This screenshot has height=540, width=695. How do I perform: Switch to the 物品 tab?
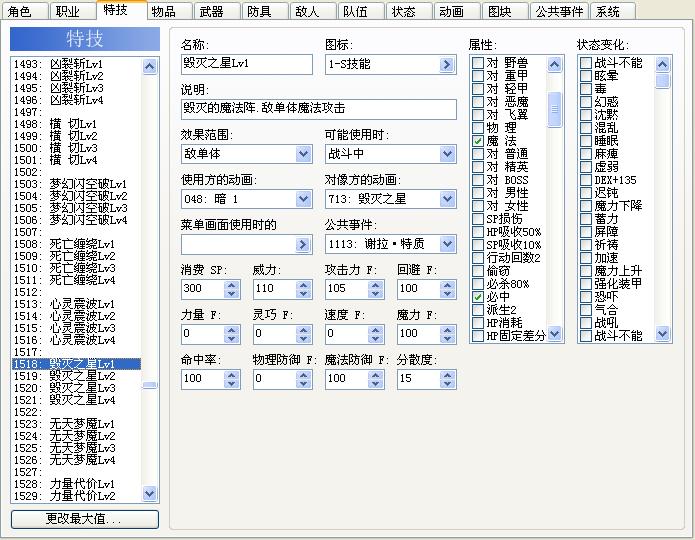tap(169, 11)
